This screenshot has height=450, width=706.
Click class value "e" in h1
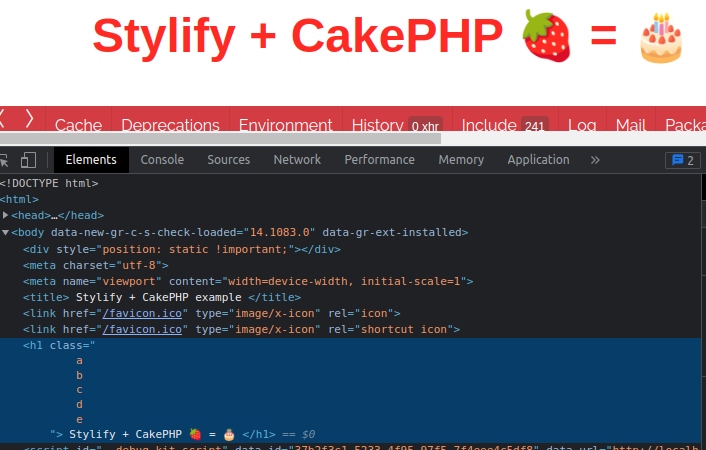click(79, 419)
